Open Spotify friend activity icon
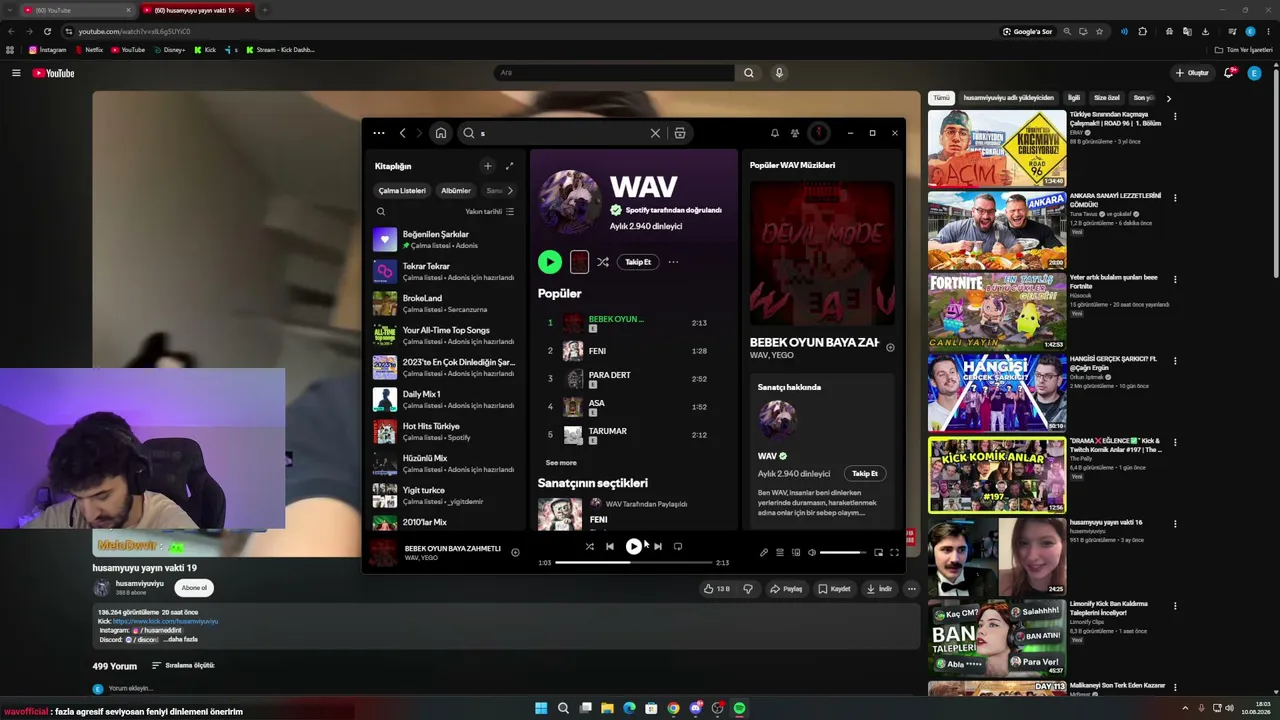 tap(795, 133)
